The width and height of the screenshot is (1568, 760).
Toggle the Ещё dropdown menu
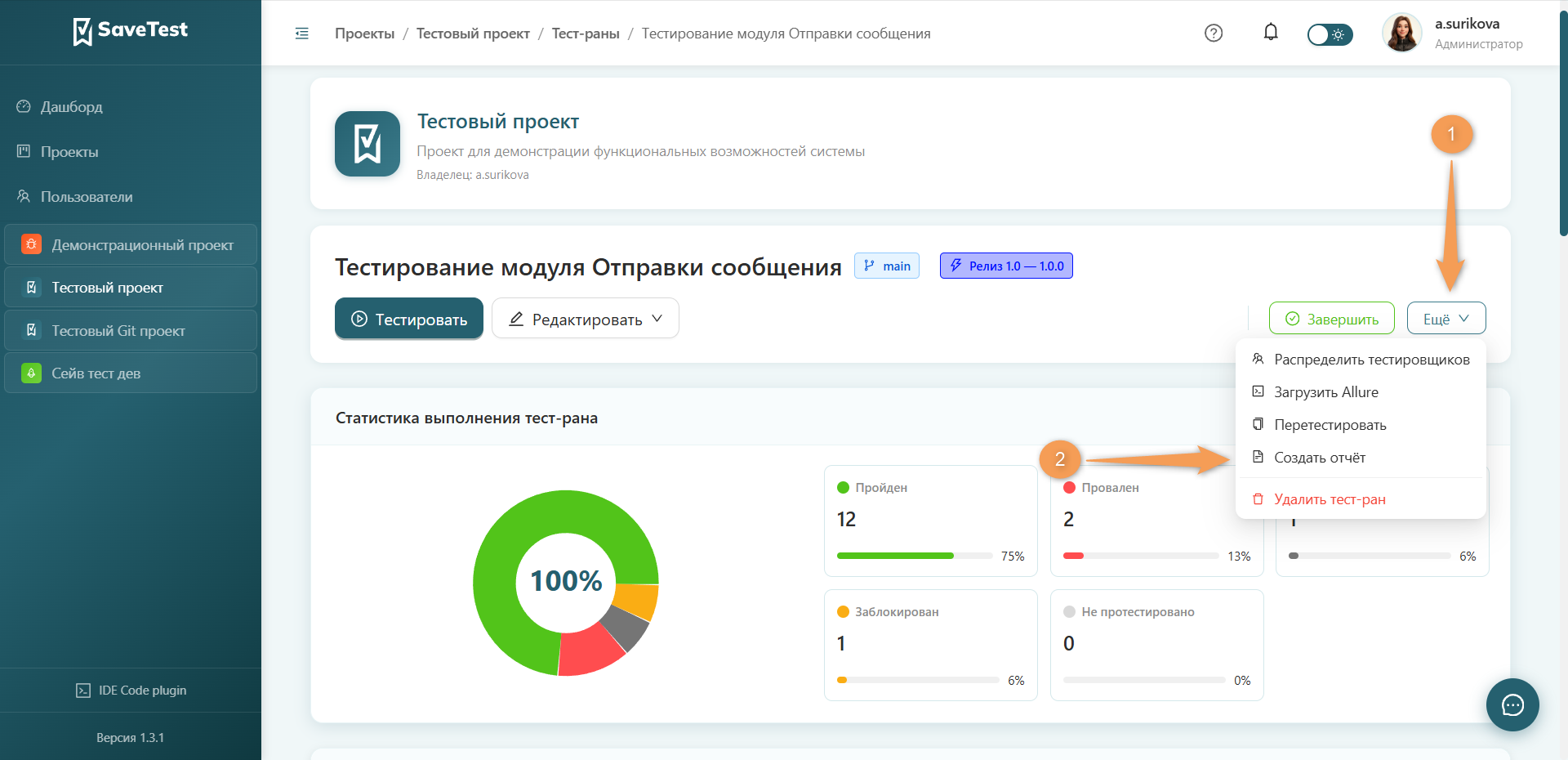1446,319
